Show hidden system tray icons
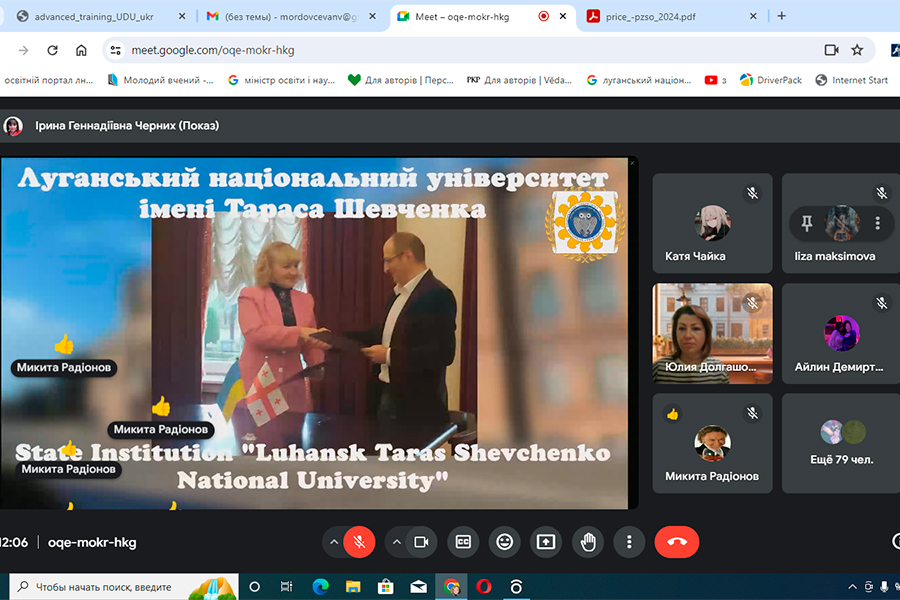Image resolution: width=900 pixels, height=600 pixels. pos(852,587)
